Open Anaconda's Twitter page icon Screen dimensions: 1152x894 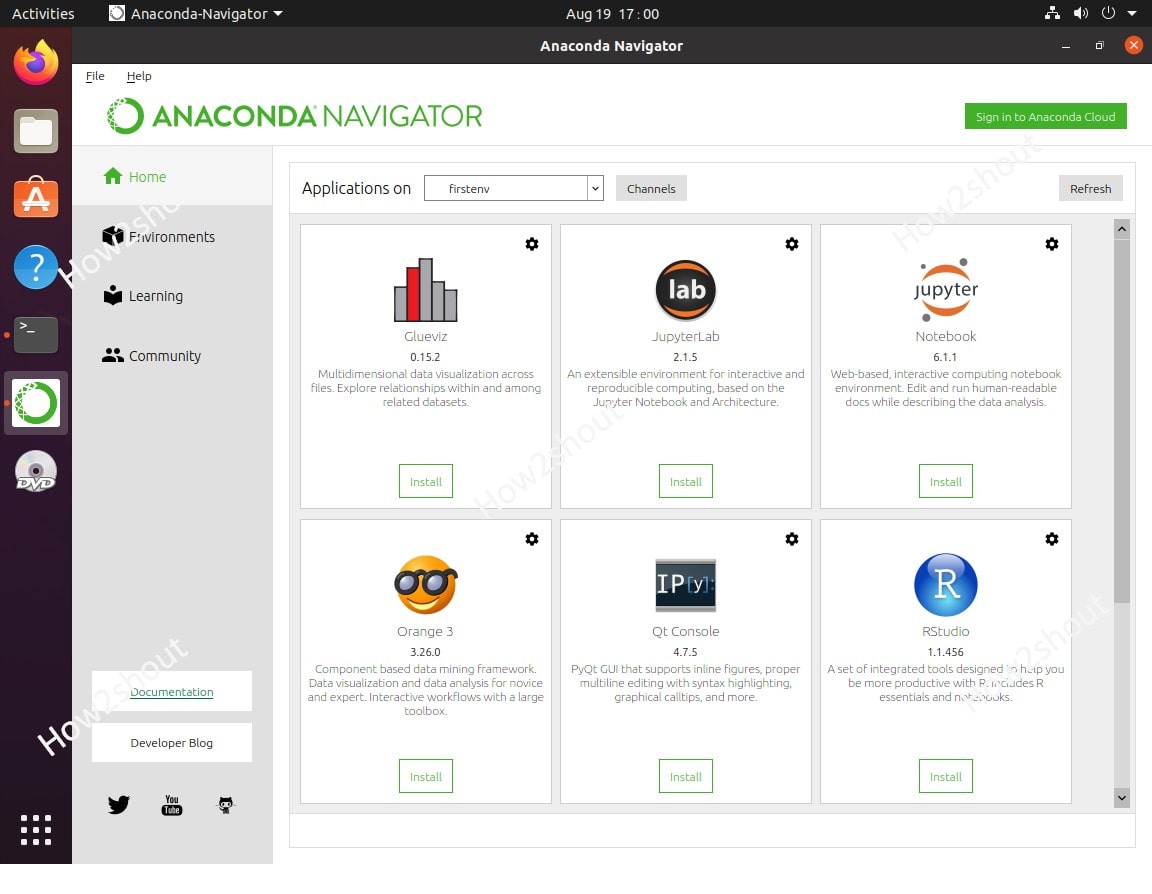[118, 804]
